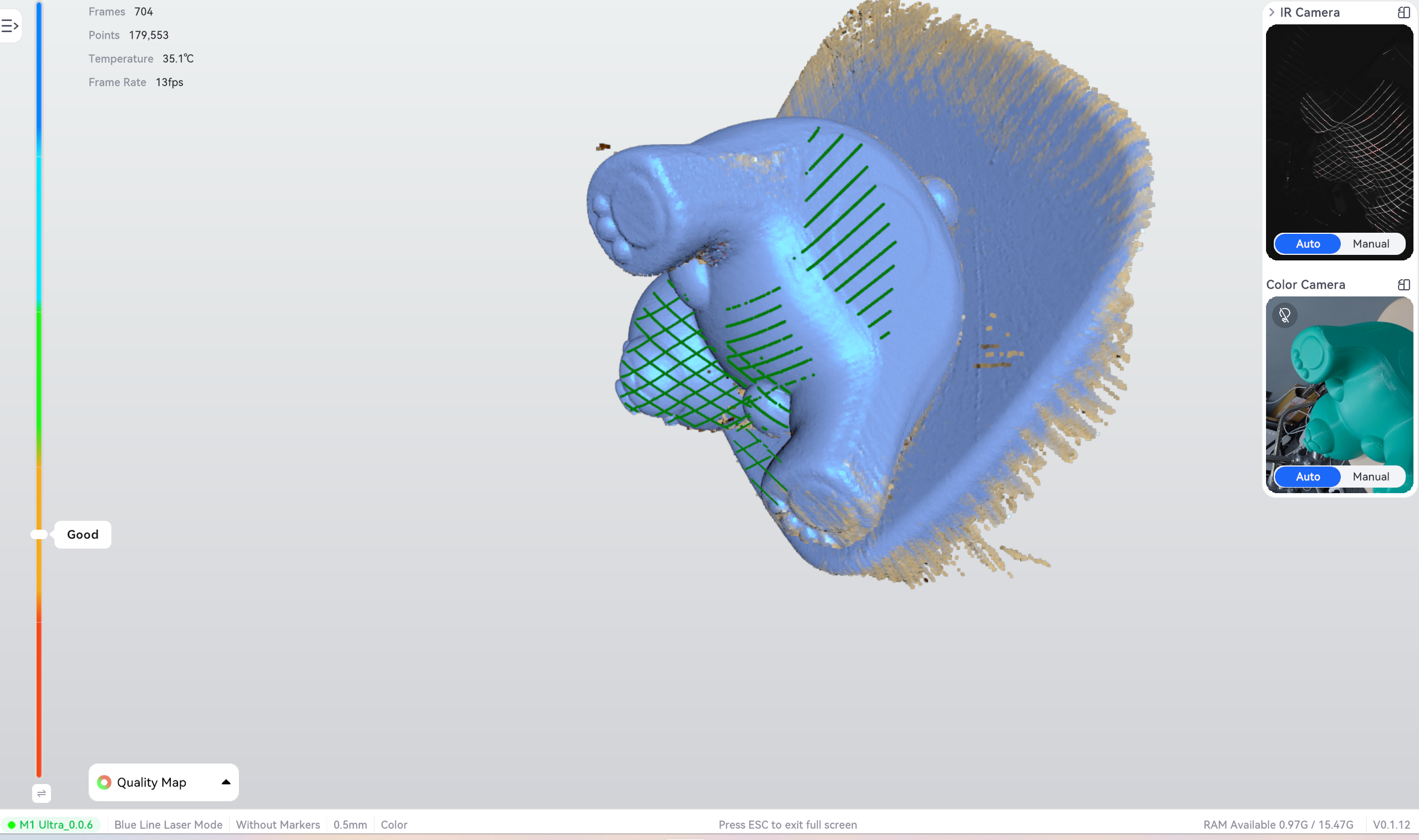Click the IR Camera panel title
Viewport: 1419px width, 840px height.
click(x=1310, y=12)
